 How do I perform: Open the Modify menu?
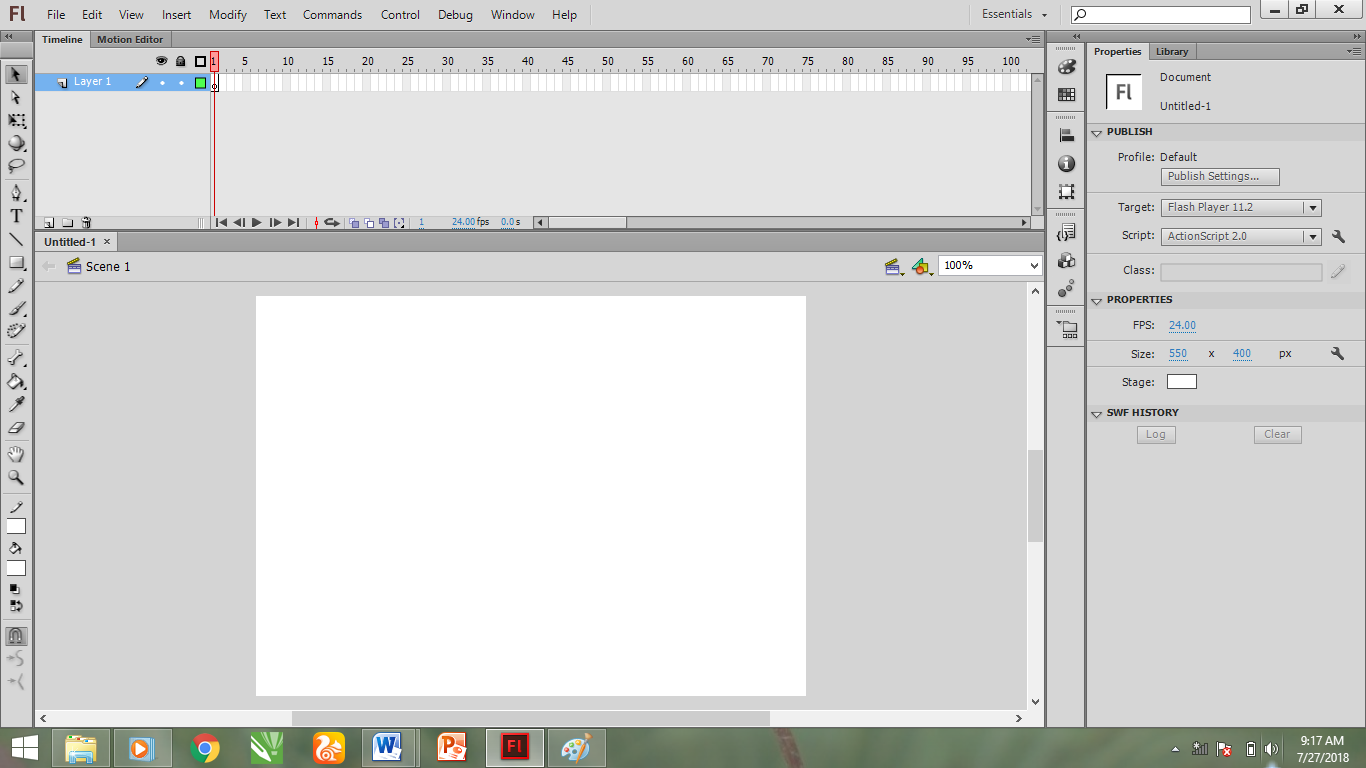click(x=227, y=14)
